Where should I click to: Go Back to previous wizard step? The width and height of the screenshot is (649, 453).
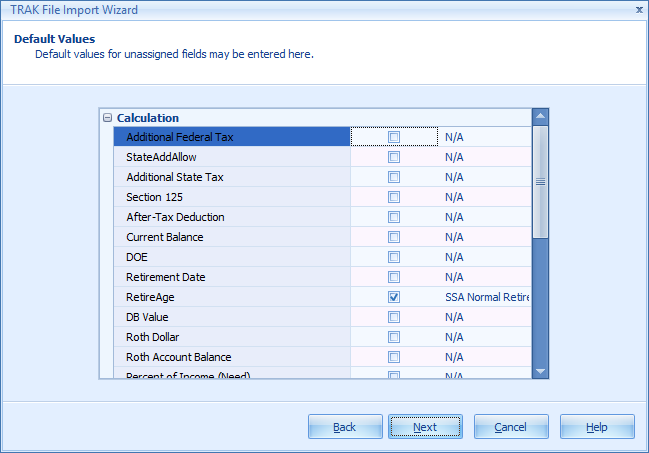[344, 427]
